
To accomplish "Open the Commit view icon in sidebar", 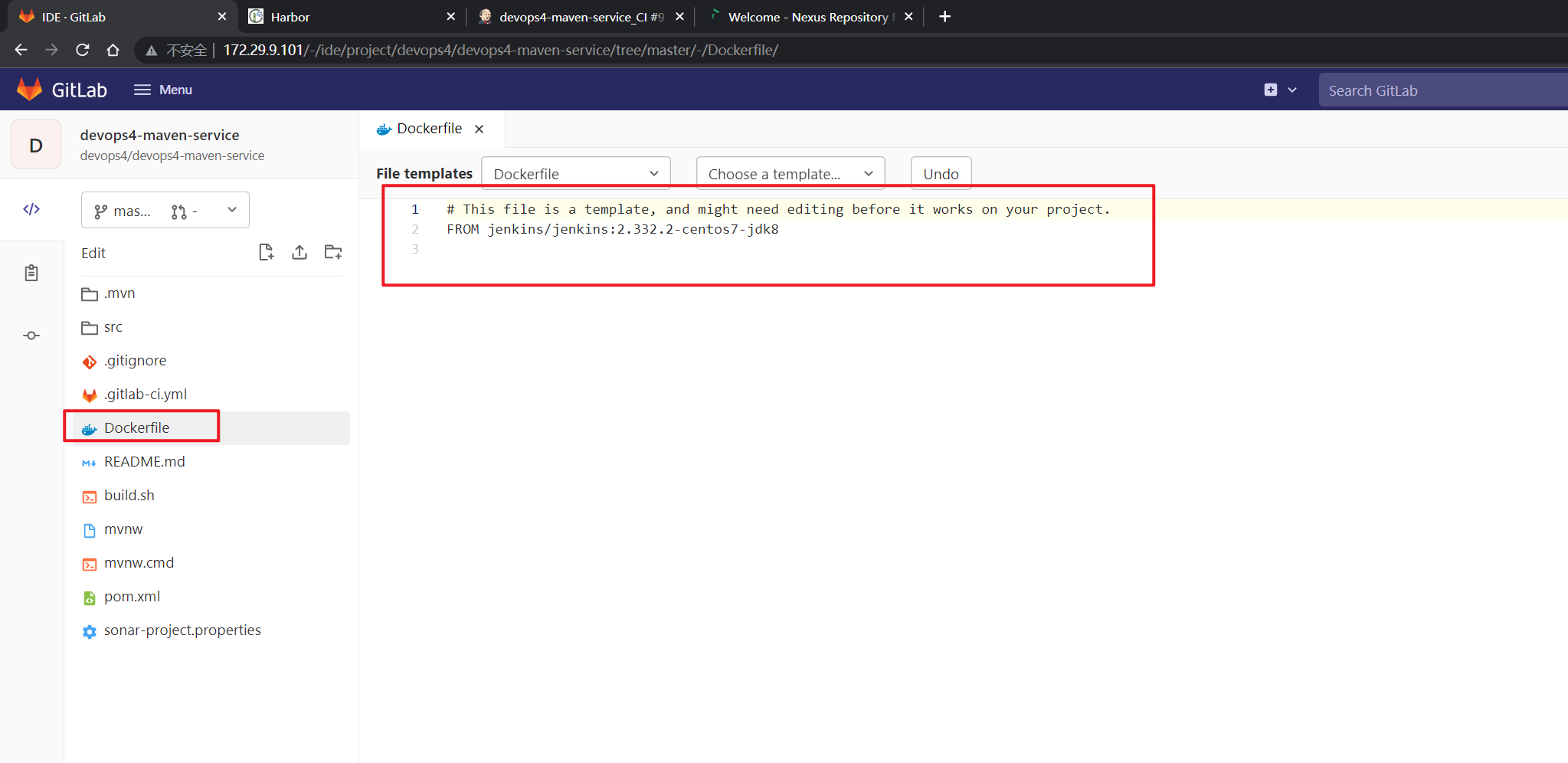I will point(31,336).
